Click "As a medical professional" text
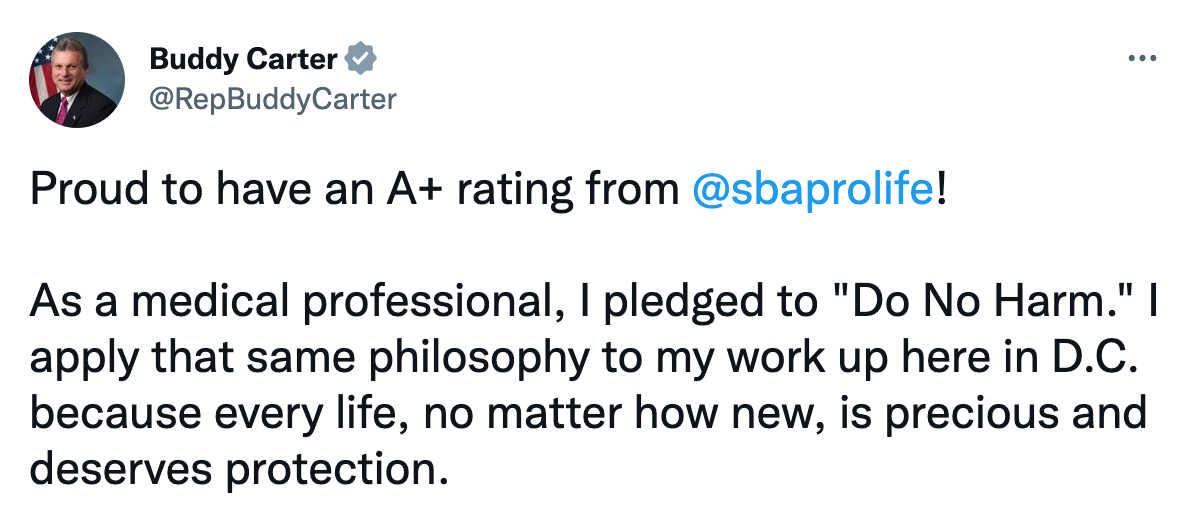This screenshot has height=514, width=1186. coord(285,301)
